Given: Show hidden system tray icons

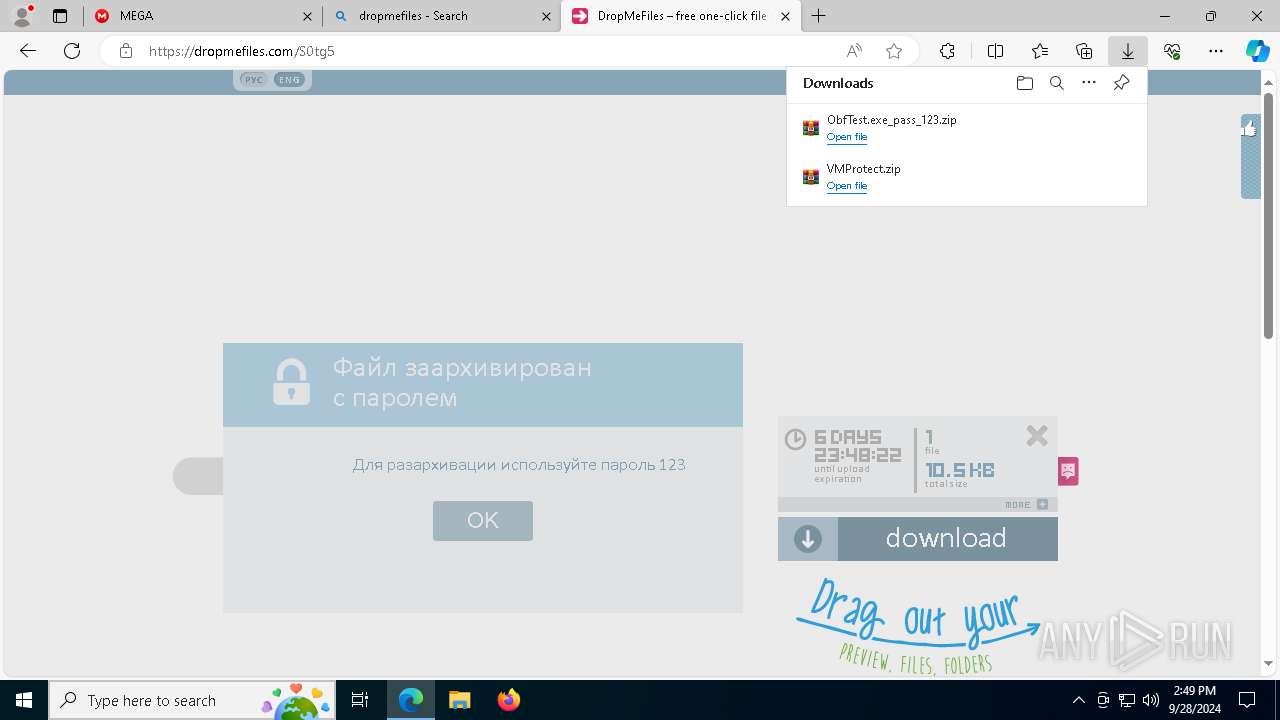Looking at the screenshot, I should point(1078,700).
